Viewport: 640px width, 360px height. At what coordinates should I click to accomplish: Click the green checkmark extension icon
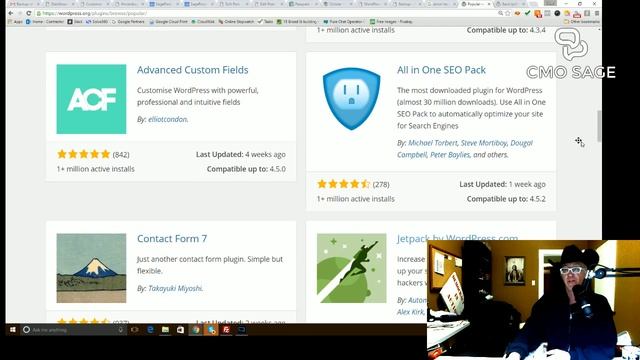click(x=527, y=13)
